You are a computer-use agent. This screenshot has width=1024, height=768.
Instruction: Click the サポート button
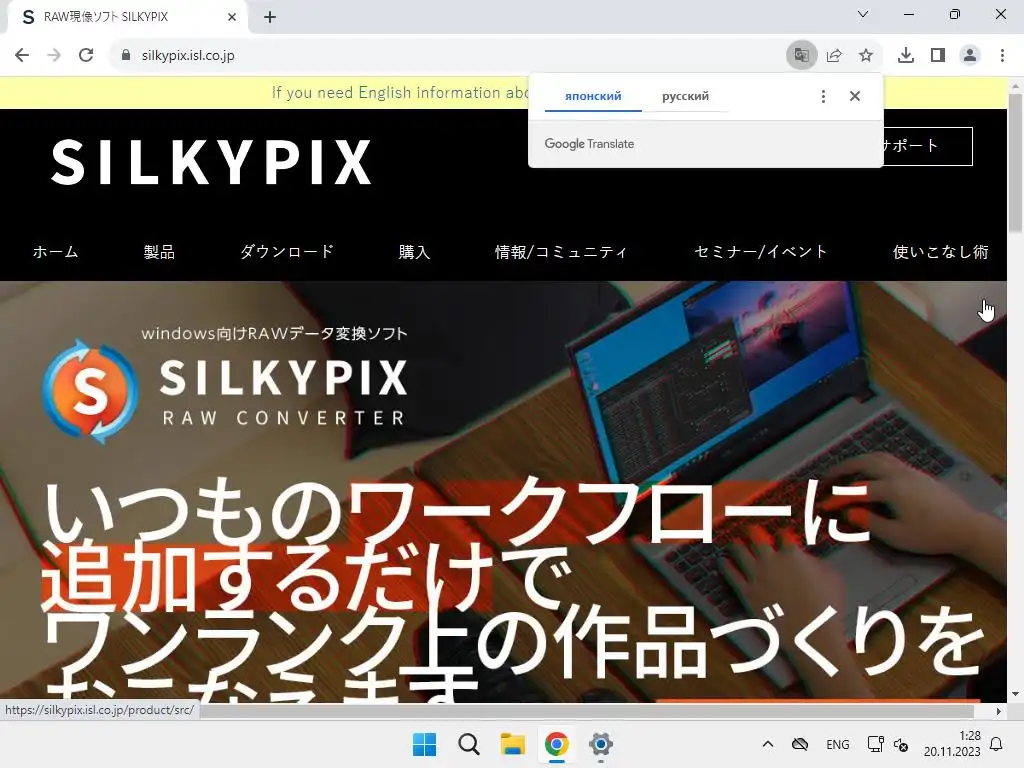(927, 146)
